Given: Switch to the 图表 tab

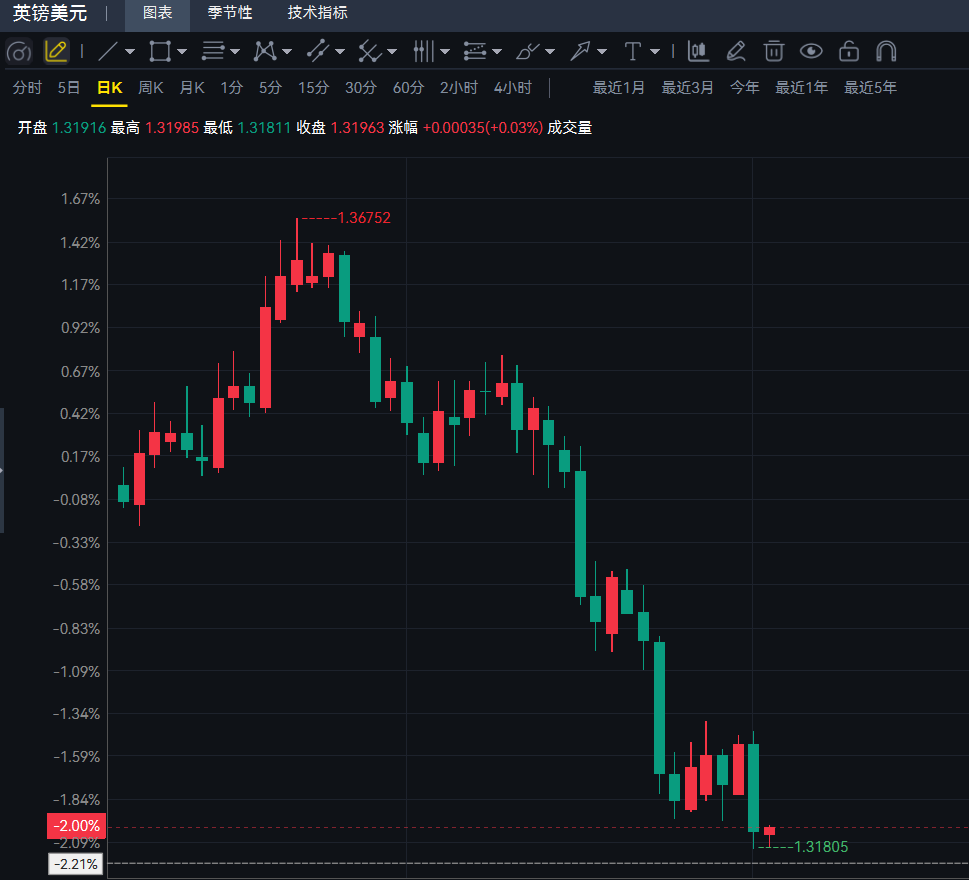Looking at the screenshot, I should [x=158, y=13].
